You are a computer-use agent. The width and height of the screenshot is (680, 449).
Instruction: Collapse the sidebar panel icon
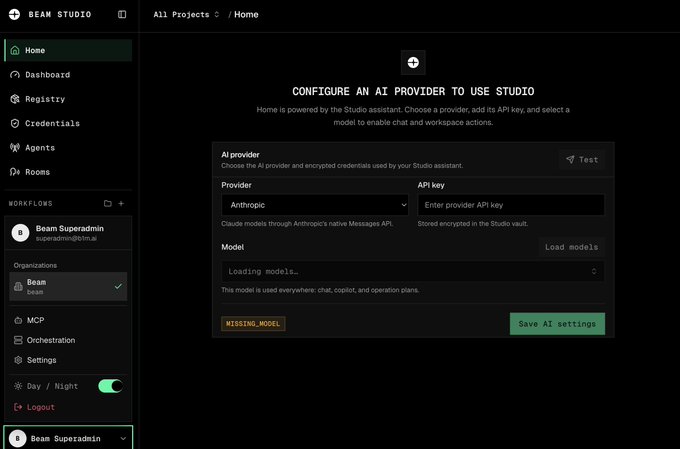tap(122, 14)
